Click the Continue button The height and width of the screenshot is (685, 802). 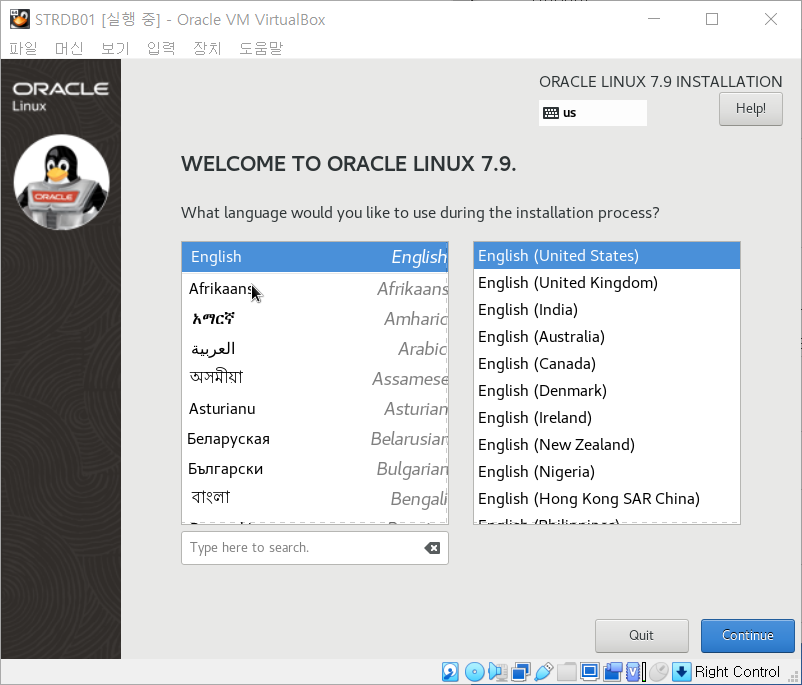(x=747, y=635)
